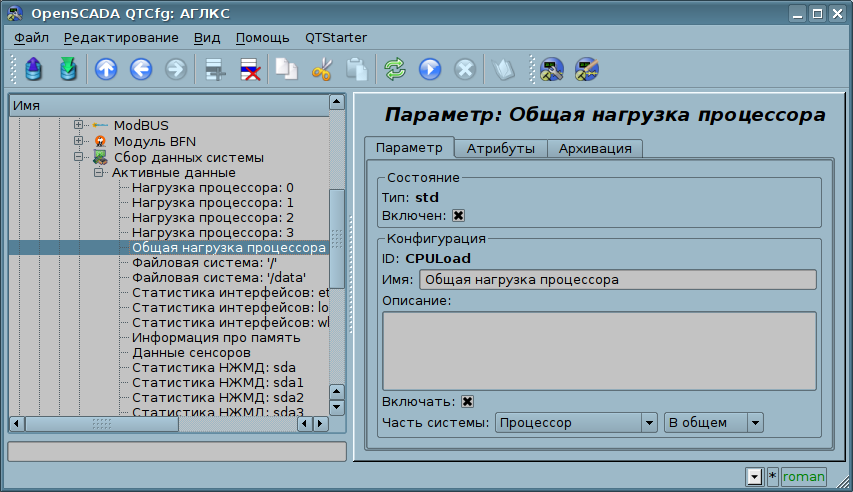Open the 'Процессор' system part dropdown
The height and width of the screenshot is (492, 853).
pyautogui.click(x=577, y=423)
